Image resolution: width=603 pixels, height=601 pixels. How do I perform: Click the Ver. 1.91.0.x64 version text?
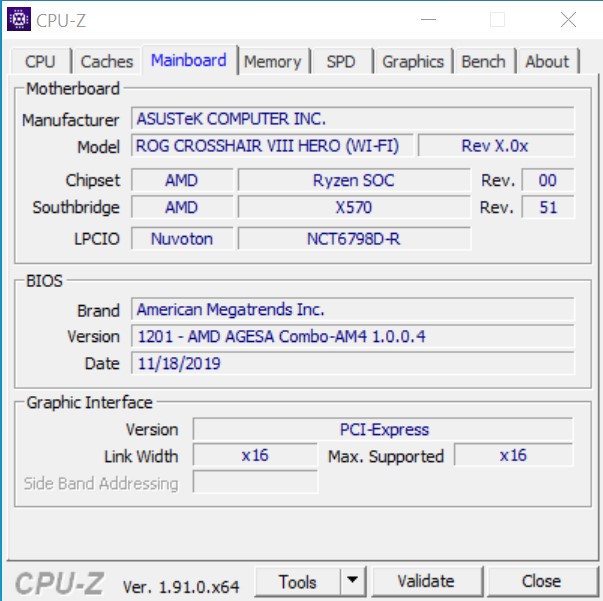181,586
